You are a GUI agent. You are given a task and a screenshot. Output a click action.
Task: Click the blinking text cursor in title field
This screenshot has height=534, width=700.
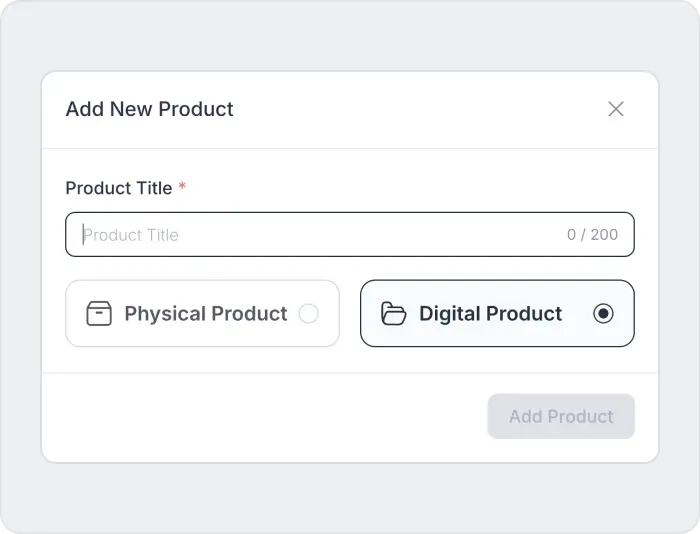(84, 235)
